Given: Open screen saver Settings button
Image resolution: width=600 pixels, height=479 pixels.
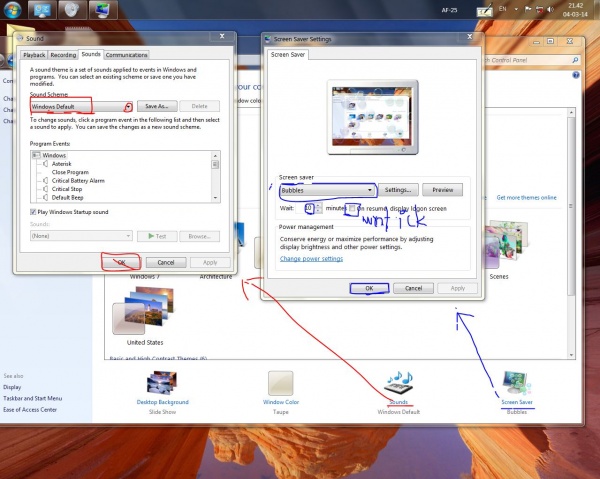Looking at the screenshot, I should pos(398,190).
